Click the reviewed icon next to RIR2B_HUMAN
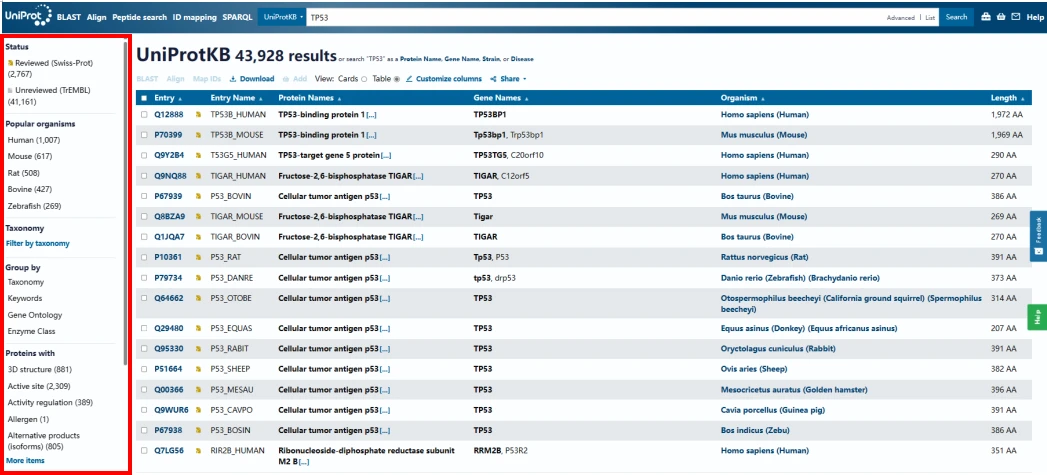The width and height of the screenshot is (1047, 475). pos(198,451)
